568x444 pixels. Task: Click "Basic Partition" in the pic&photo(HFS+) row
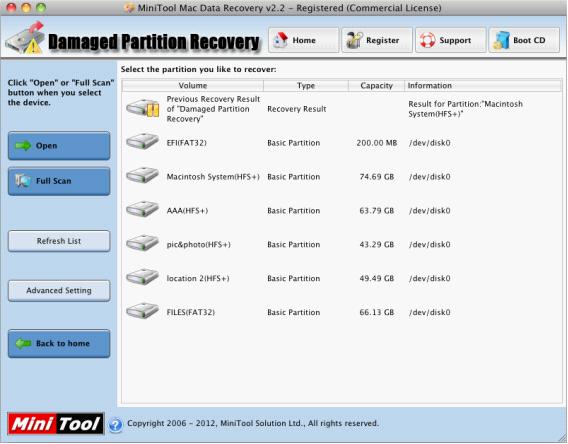point(293,244)
